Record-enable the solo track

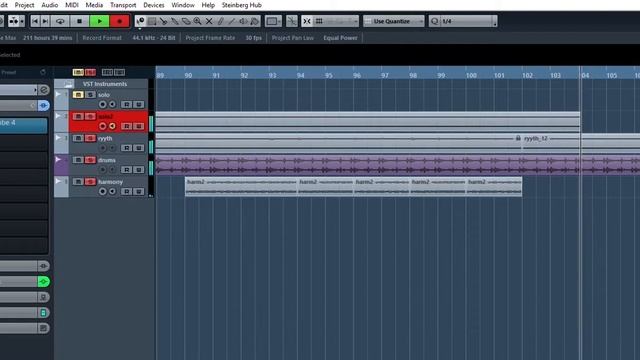(x=103, y=104)
